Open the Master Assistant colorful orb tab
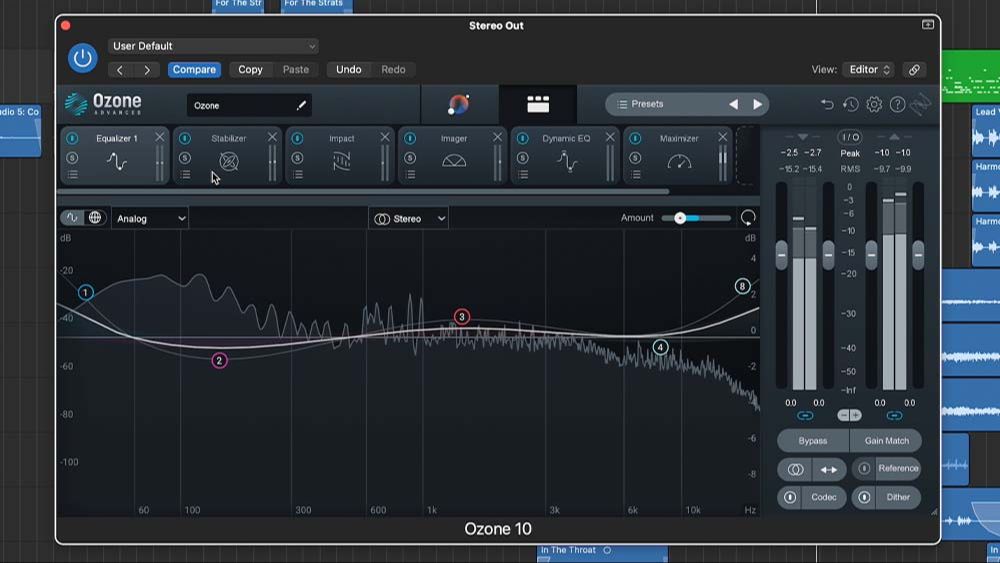The image size is (1000, 563). click(459, 104)
